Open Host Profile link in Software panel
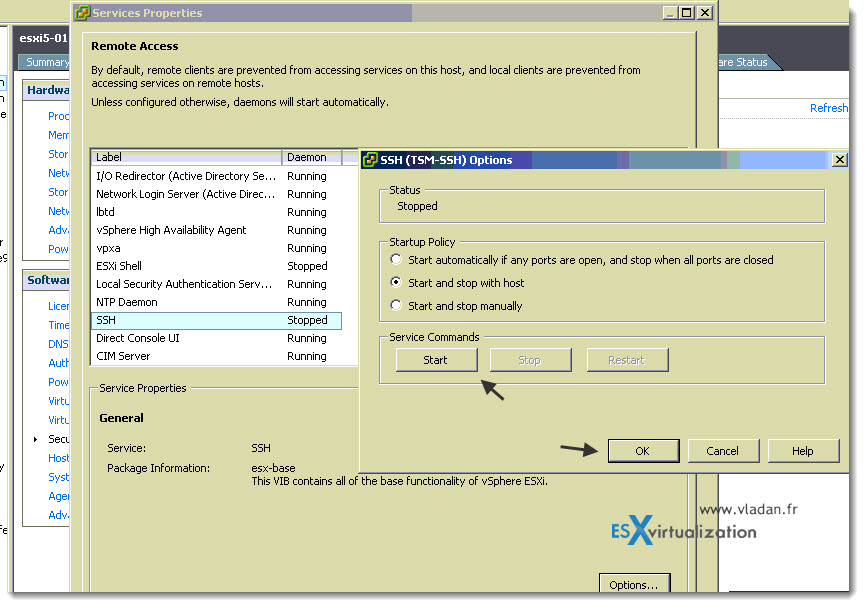Image resolution: width=864 pixels, height=607 pixels. click(x=58, y=458)
